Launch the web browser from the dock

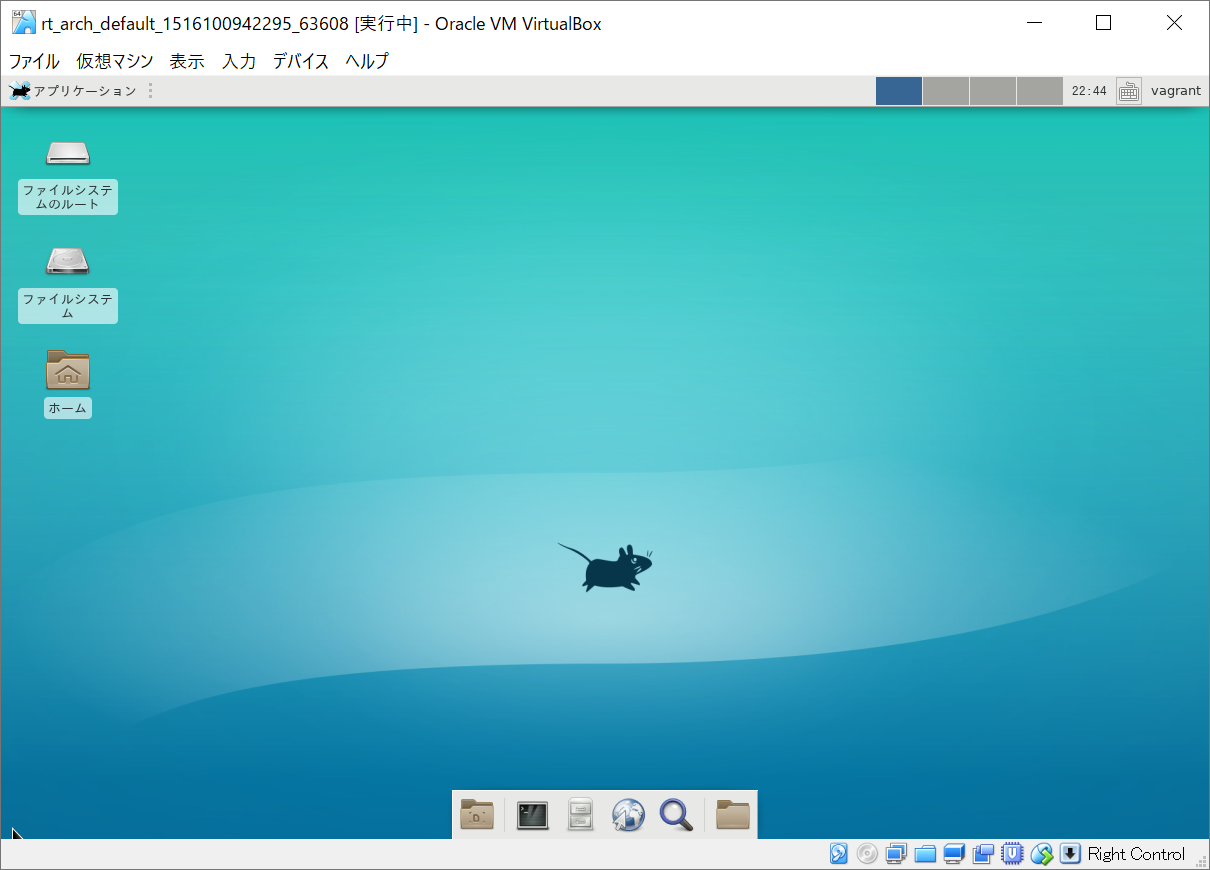pyautogui.click(x=628, y=815)
